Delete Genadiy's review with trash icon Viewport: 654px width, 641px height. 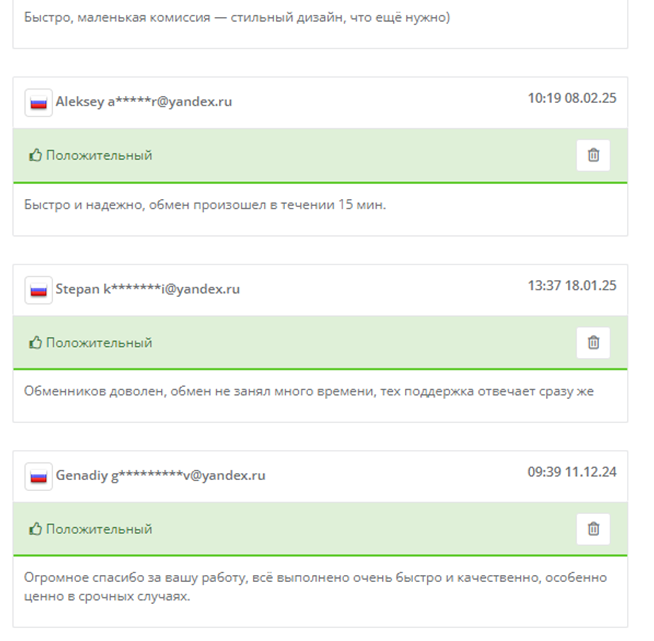pyautogui.click(x=593, y=528)
